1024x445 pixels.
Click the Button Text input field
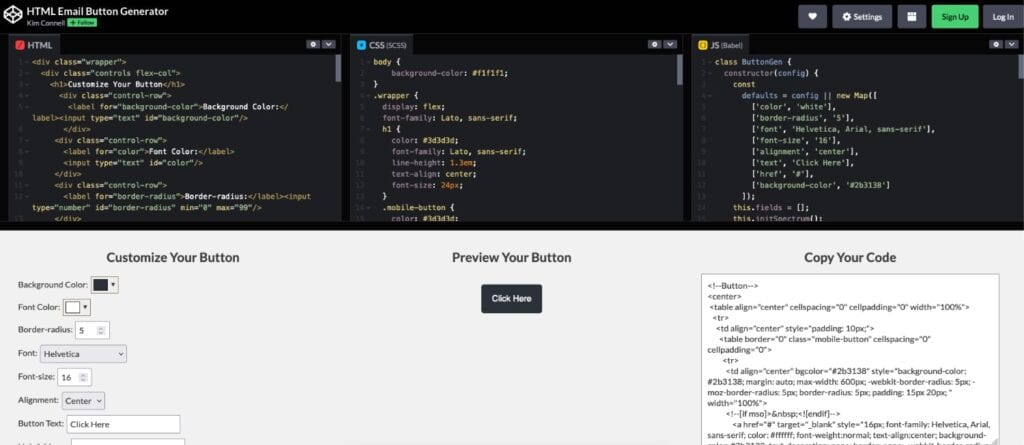[123, 424]
